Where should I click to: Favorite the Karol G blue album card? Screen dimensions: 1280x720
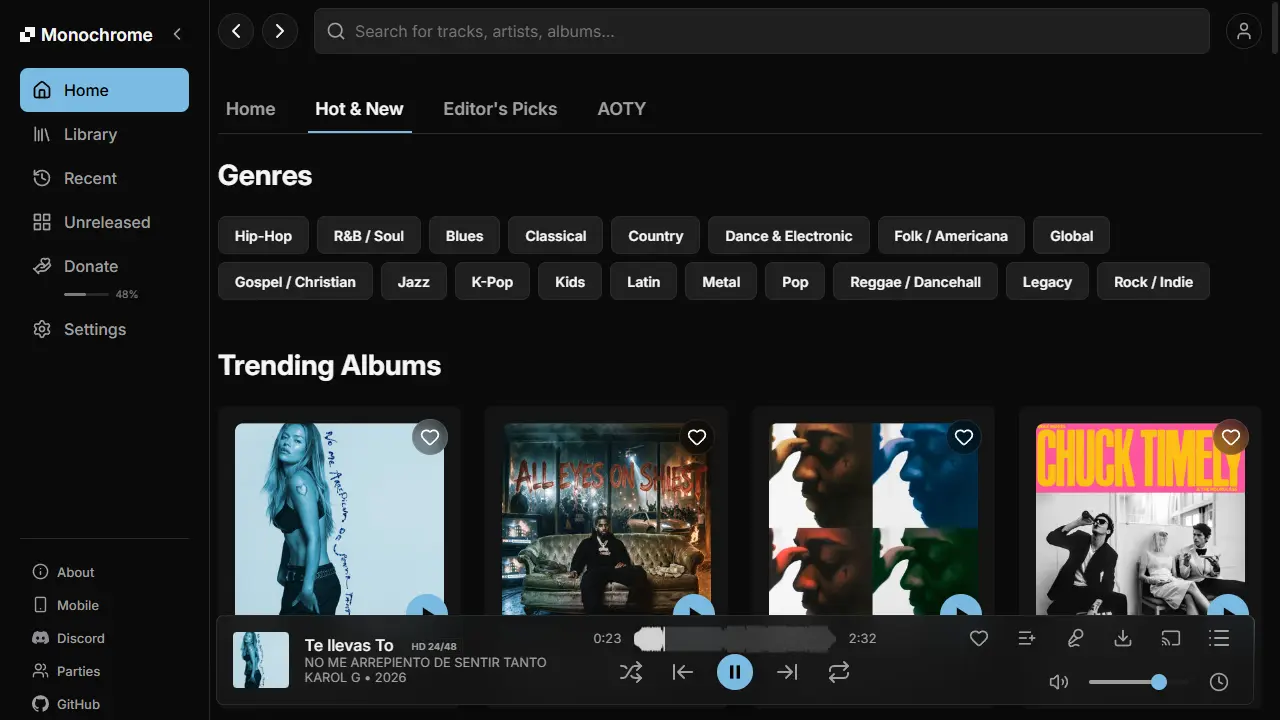pyautogui.click(x=430, y=437)
